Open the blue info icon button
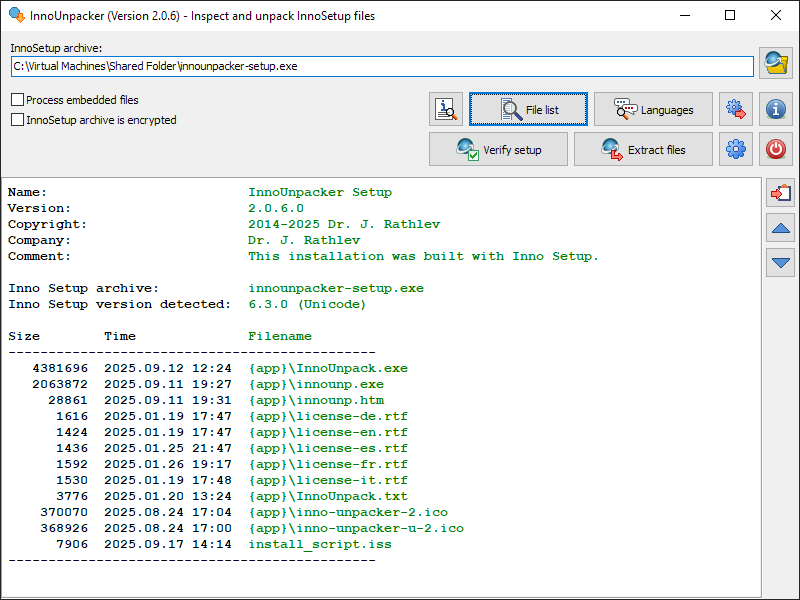Screen dimensions: 800x600 click(x=775, y=109)
